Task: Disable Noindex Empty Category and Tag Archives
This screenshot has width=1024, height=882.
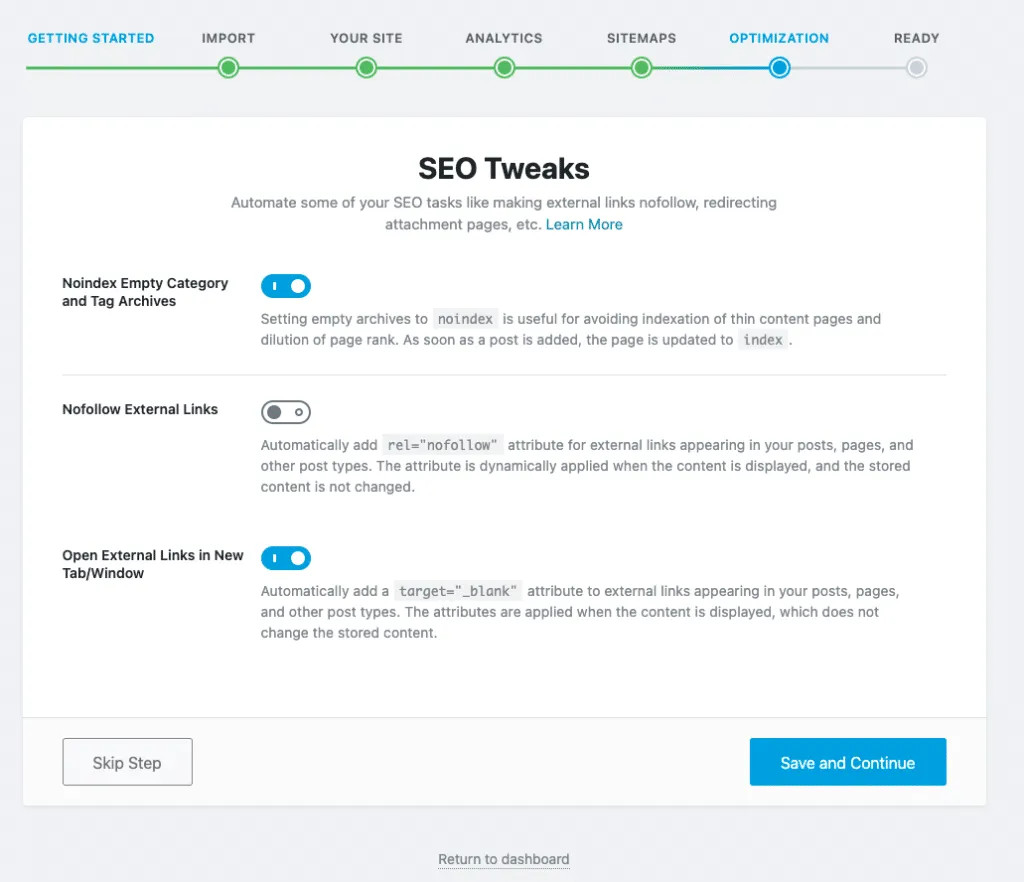Action: coord(286,286)
